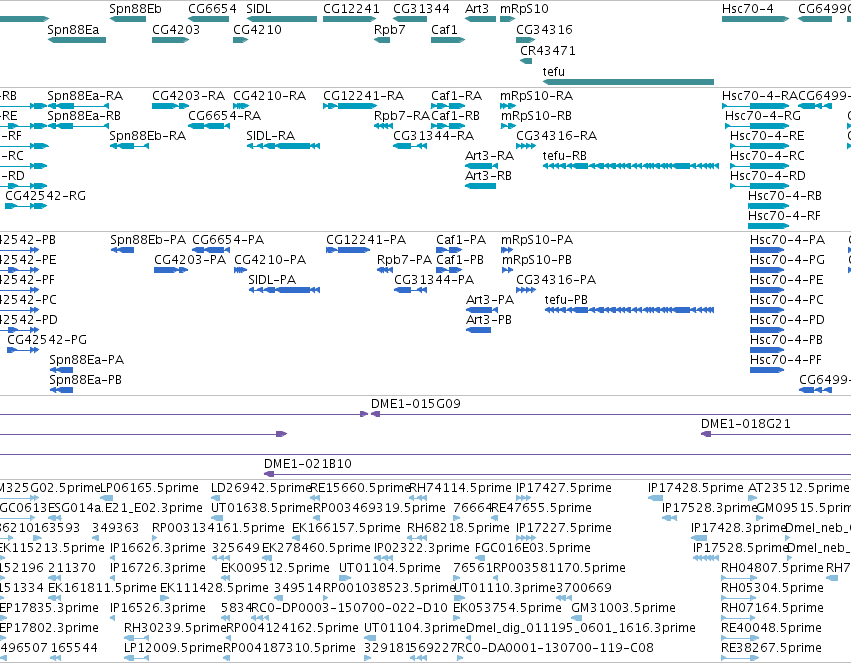Click the "Spn88Eb" gene label
851x663 pixels.
click(x=135, y=9)
